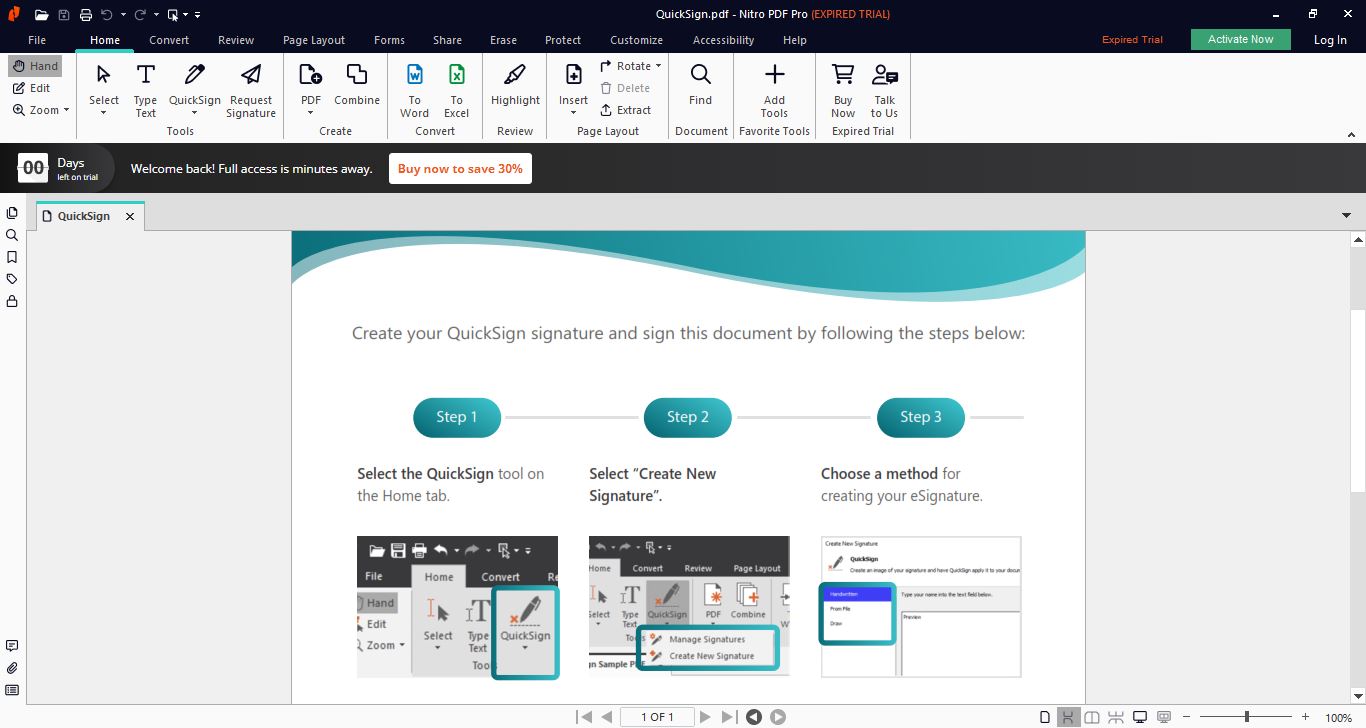Screen dimensions: 1366x728
Task: Open Request Signature
Action: click(251, 90)
